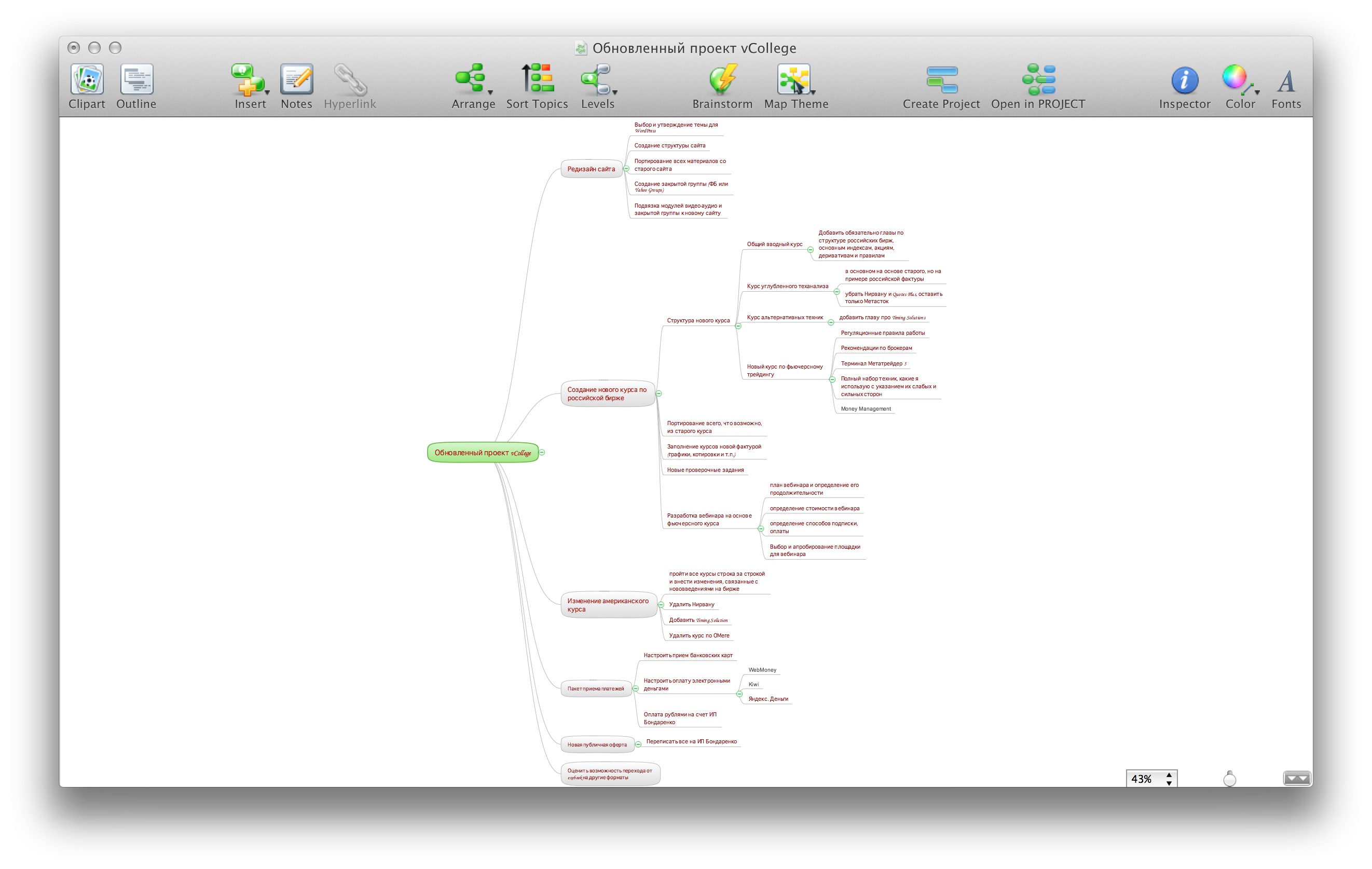1372x869 pixels.
Task: Open the Map Theme dropdown arrow
Action: coord(814,92)
